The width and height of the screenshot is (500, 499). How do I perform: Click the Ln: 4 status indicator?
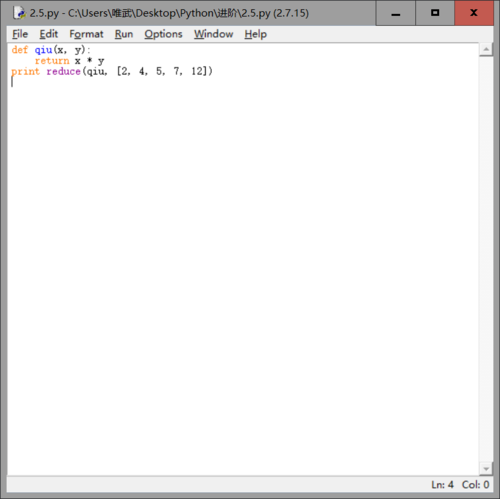tap(442, 484)
